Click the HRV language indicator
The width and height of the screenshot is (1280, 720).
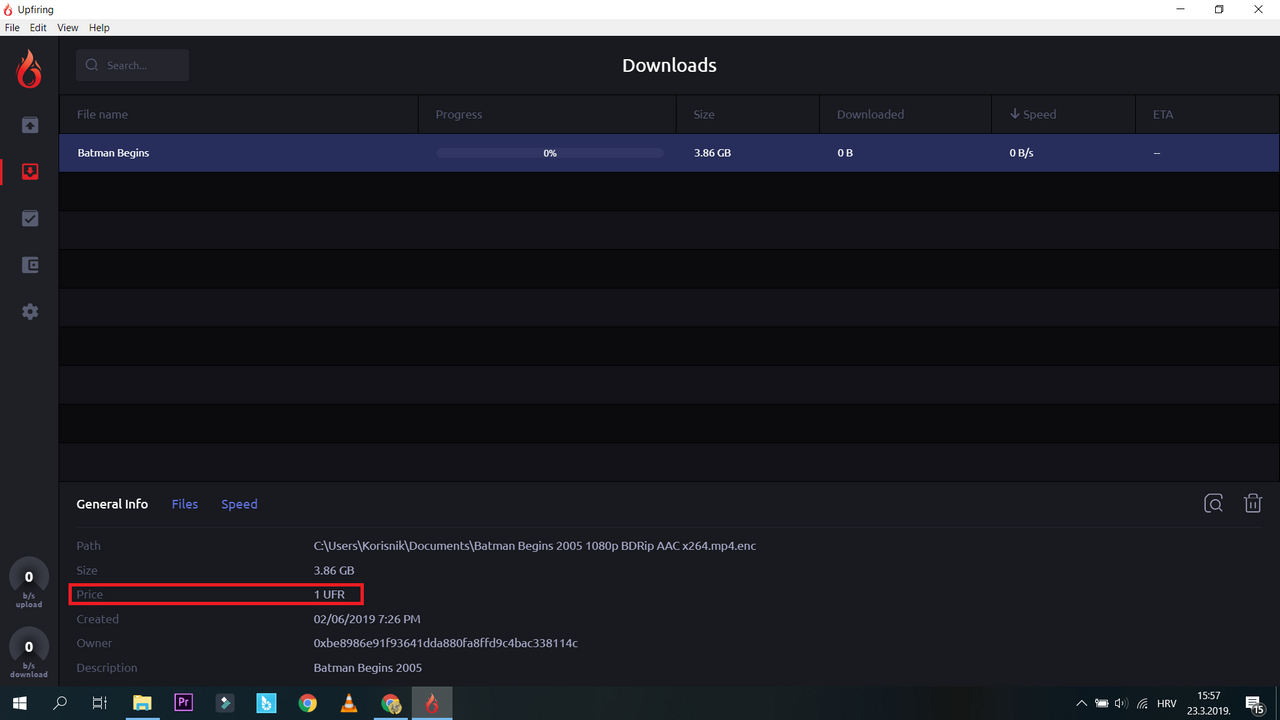point(1166,703)
